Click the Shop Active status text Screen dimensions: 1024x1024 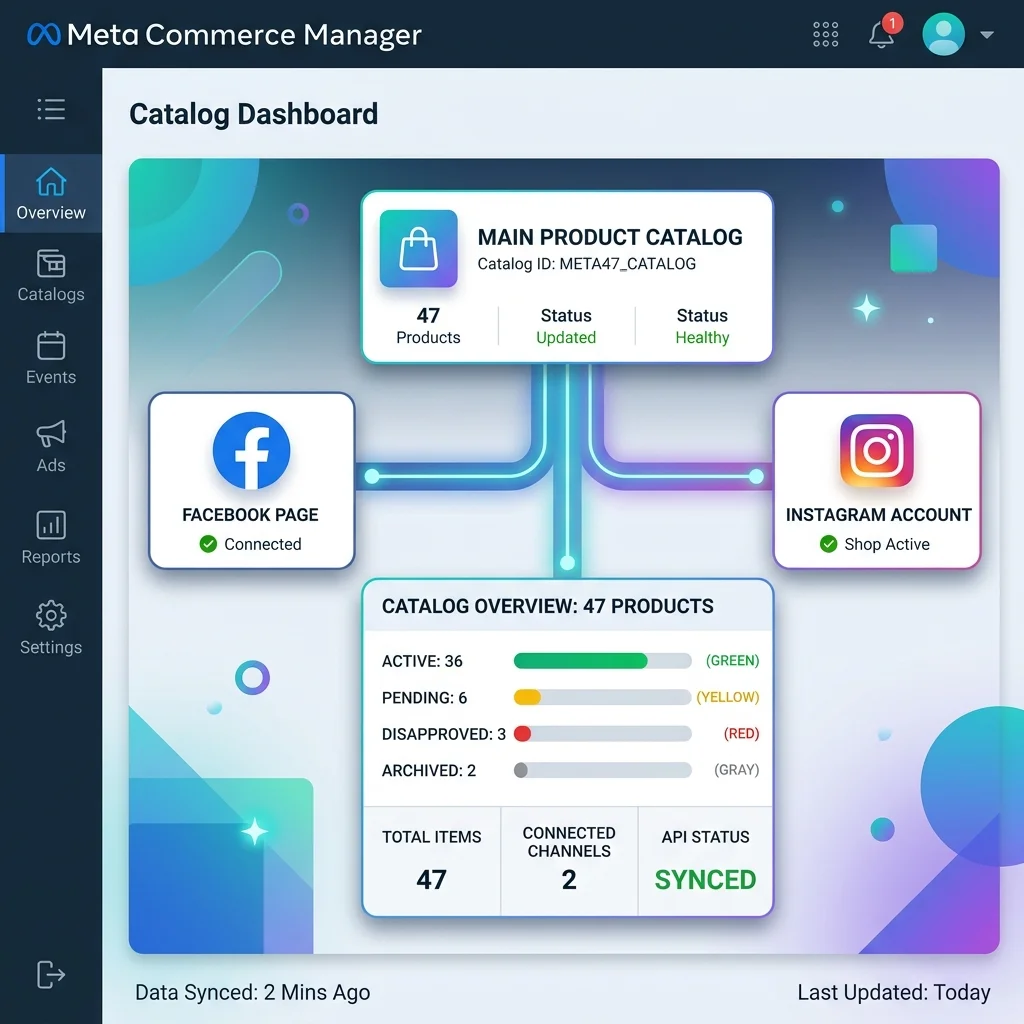(x=887, y=545)
